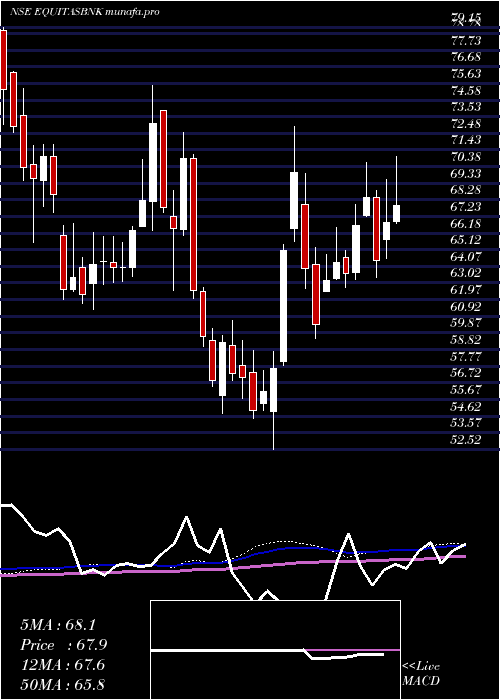Click the <<Live MACD label
Viewport: 500px width, 700px height.
421,673
